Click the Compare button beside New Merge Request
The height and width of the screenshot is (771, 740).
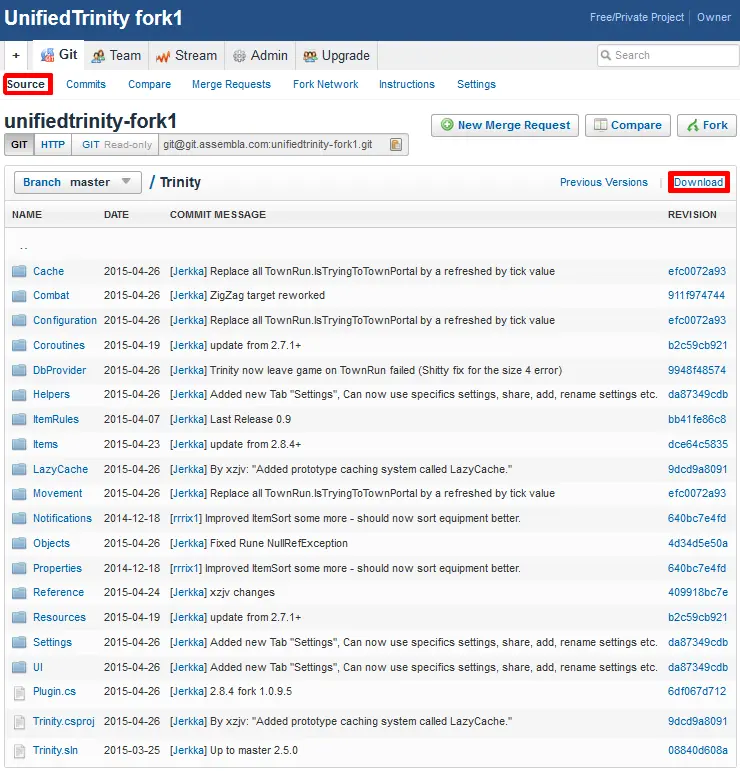627,125
